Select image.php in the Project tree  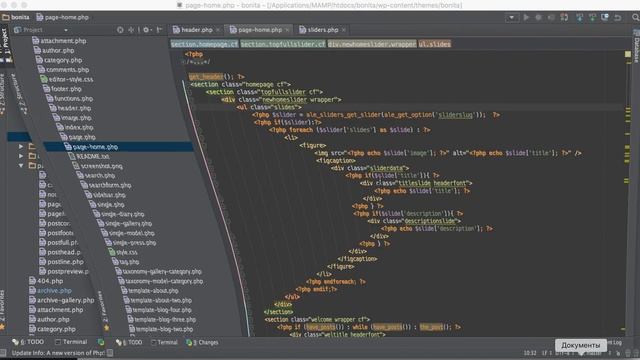[72, 118]
